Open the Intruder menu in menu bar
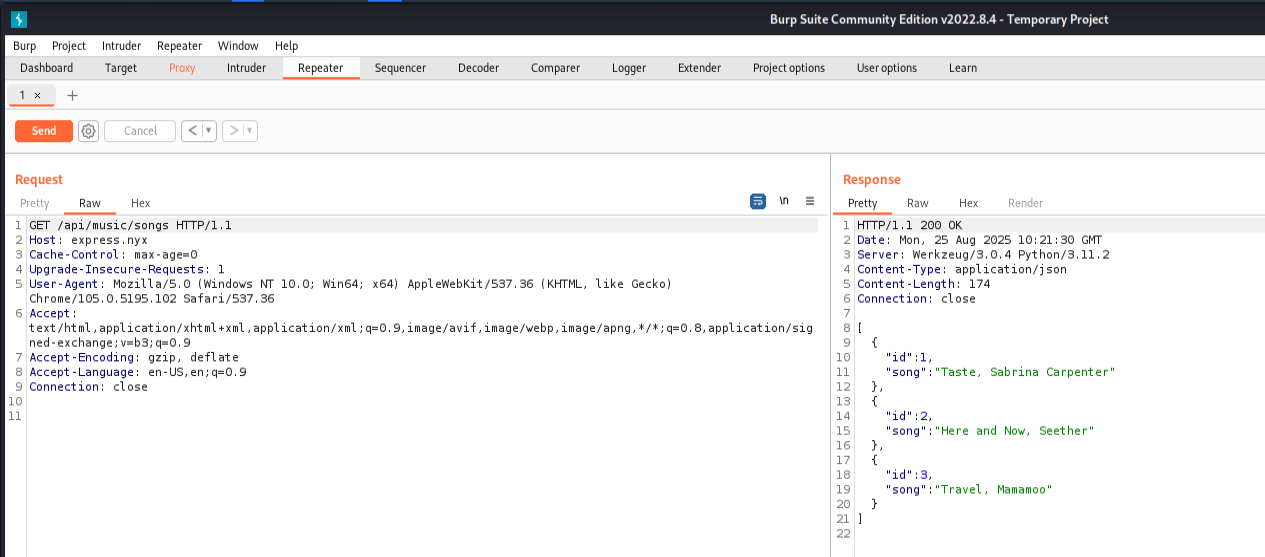 [121, 46]
